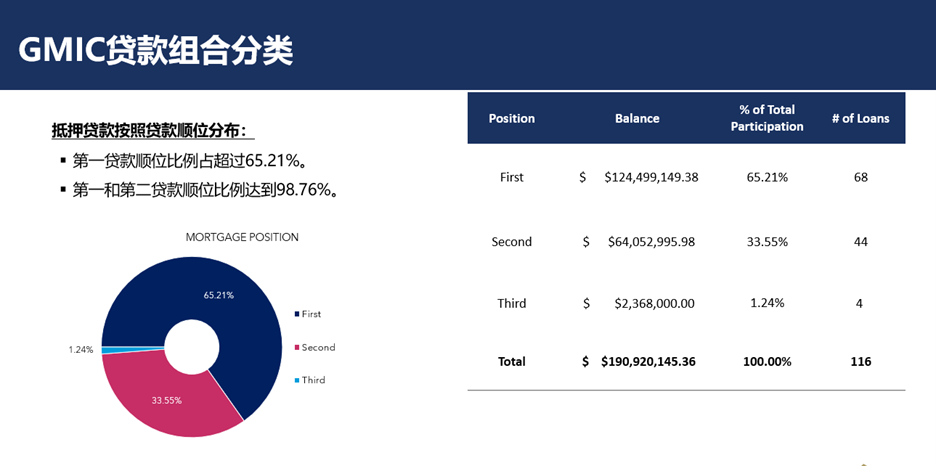Click the % of Total Participation header

(x=767, y=118)
